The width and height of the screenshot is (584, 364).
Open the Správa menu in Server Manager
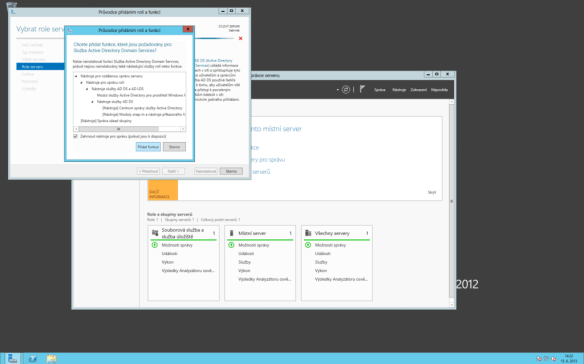click(x=380, y=90)
